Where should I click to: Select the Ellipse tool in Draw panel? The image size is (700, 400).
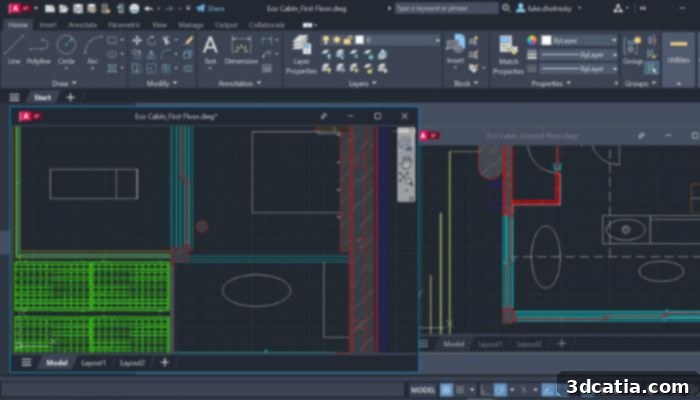[112, 54]
